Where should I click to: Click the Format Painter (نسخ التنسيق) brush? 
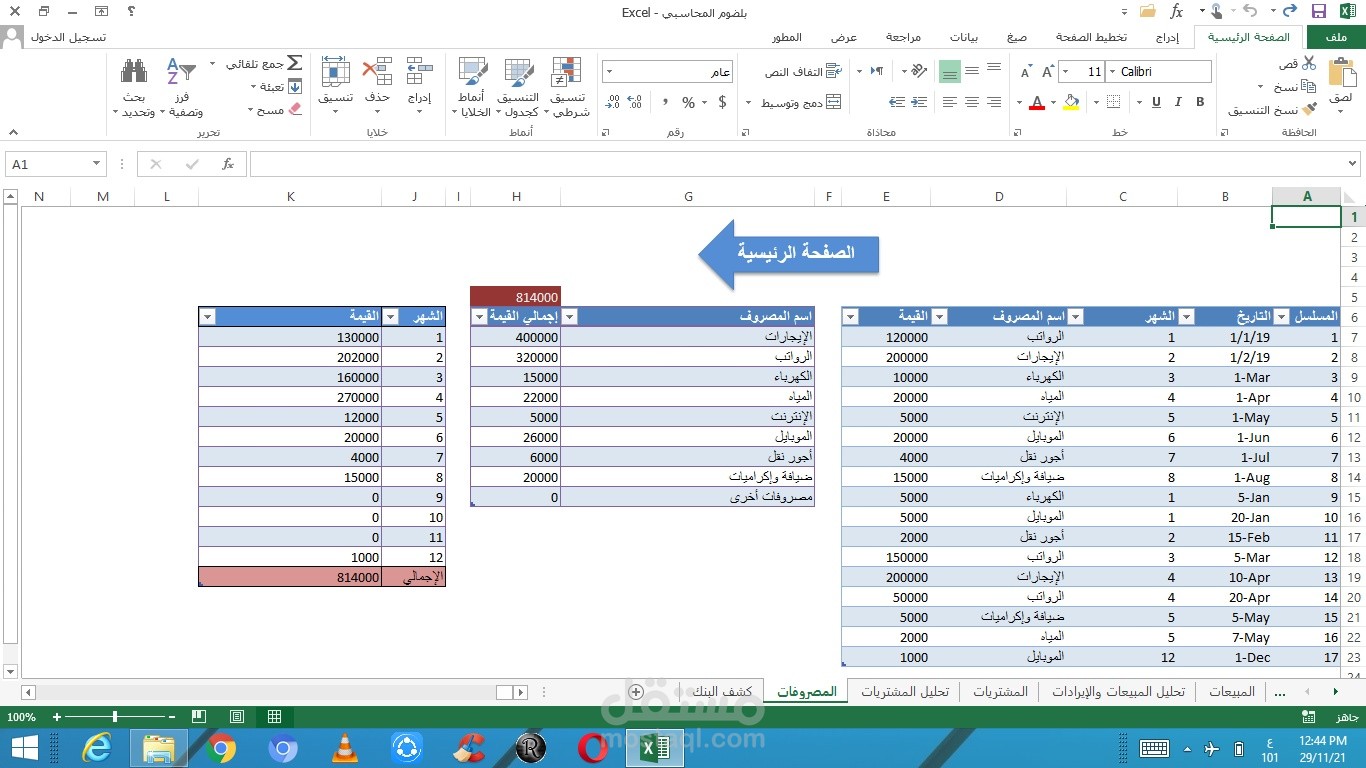point(1309,110)
